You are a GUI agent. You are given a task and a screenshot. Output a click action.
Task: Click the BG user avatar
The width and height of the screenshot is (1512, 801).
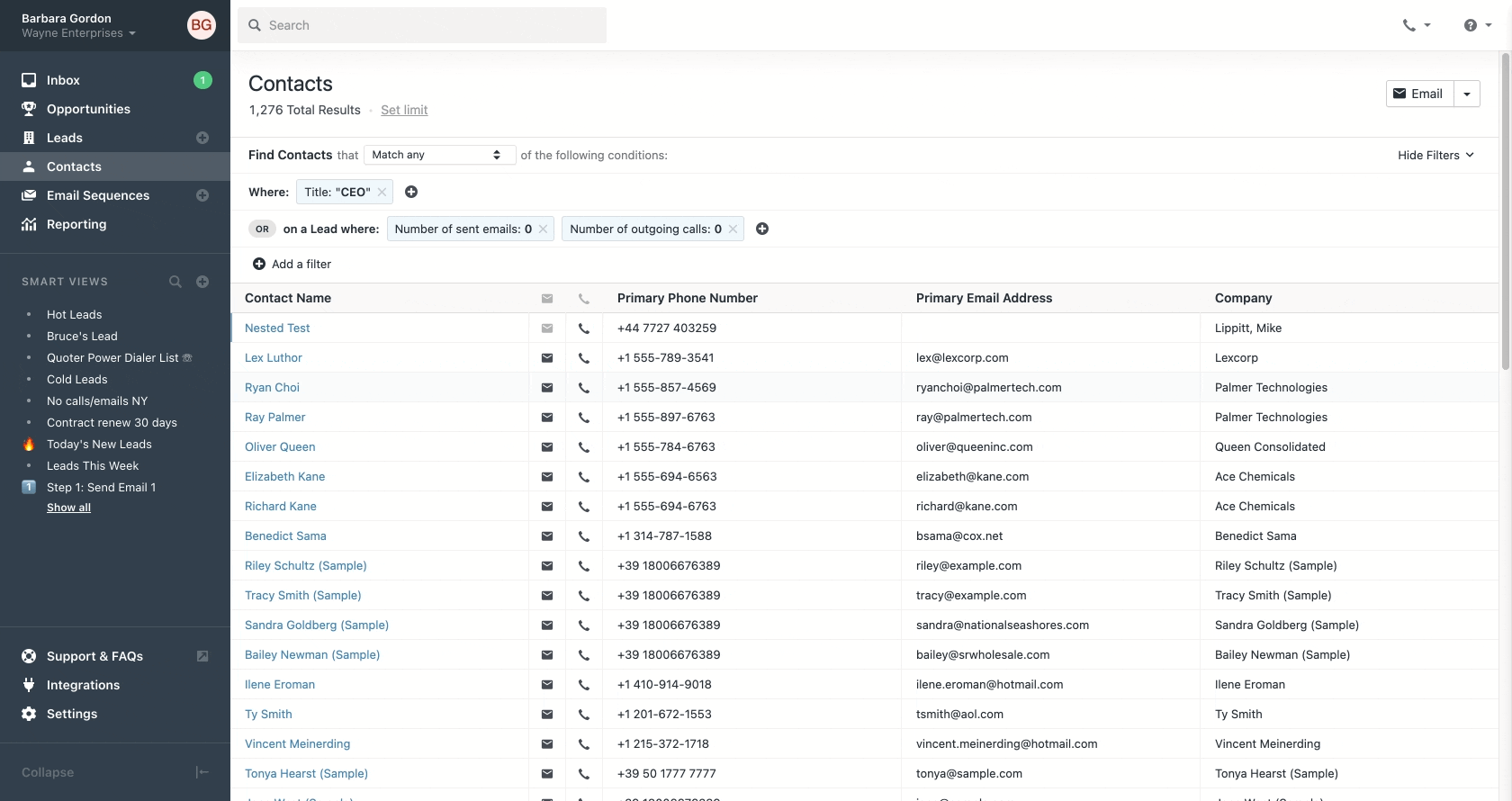click(202, 25)
